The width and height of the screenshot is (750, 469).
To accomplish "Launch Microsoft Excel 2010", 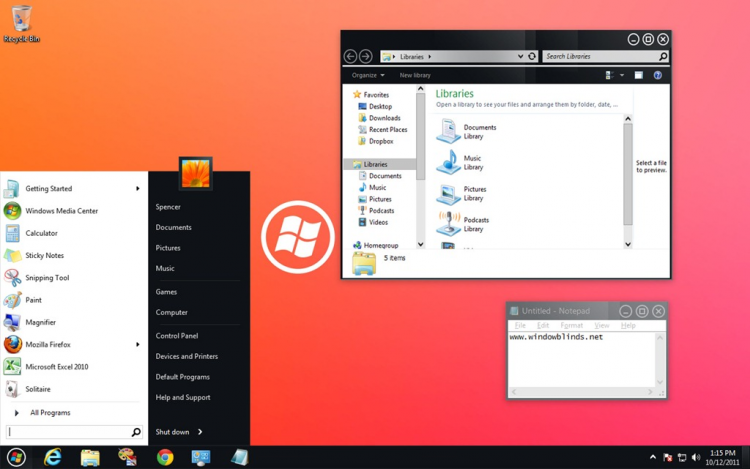I will (x=56, y=367).
